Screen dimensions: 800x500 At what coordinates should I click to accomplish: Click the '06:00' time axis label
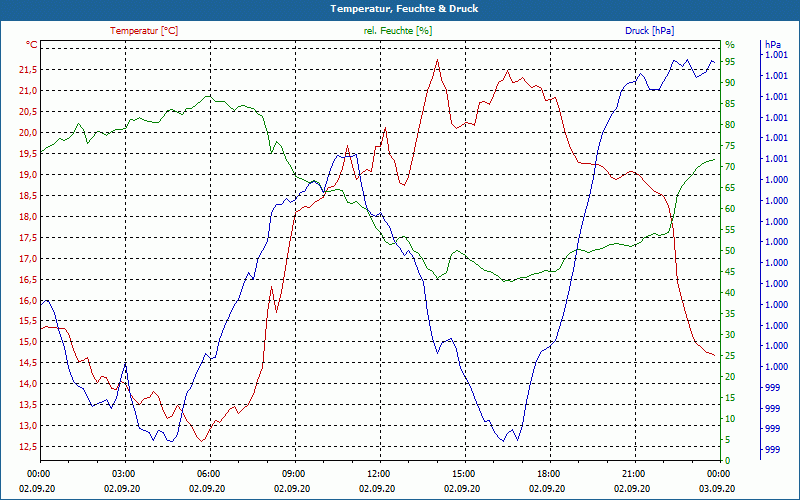pyautogui.click(x=208, y=473)
